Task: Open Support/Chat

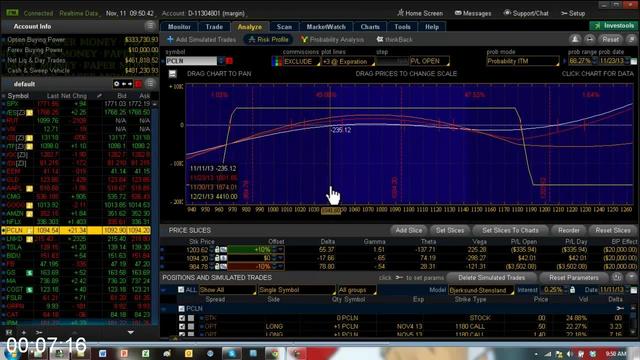Action: coord(526,13)
